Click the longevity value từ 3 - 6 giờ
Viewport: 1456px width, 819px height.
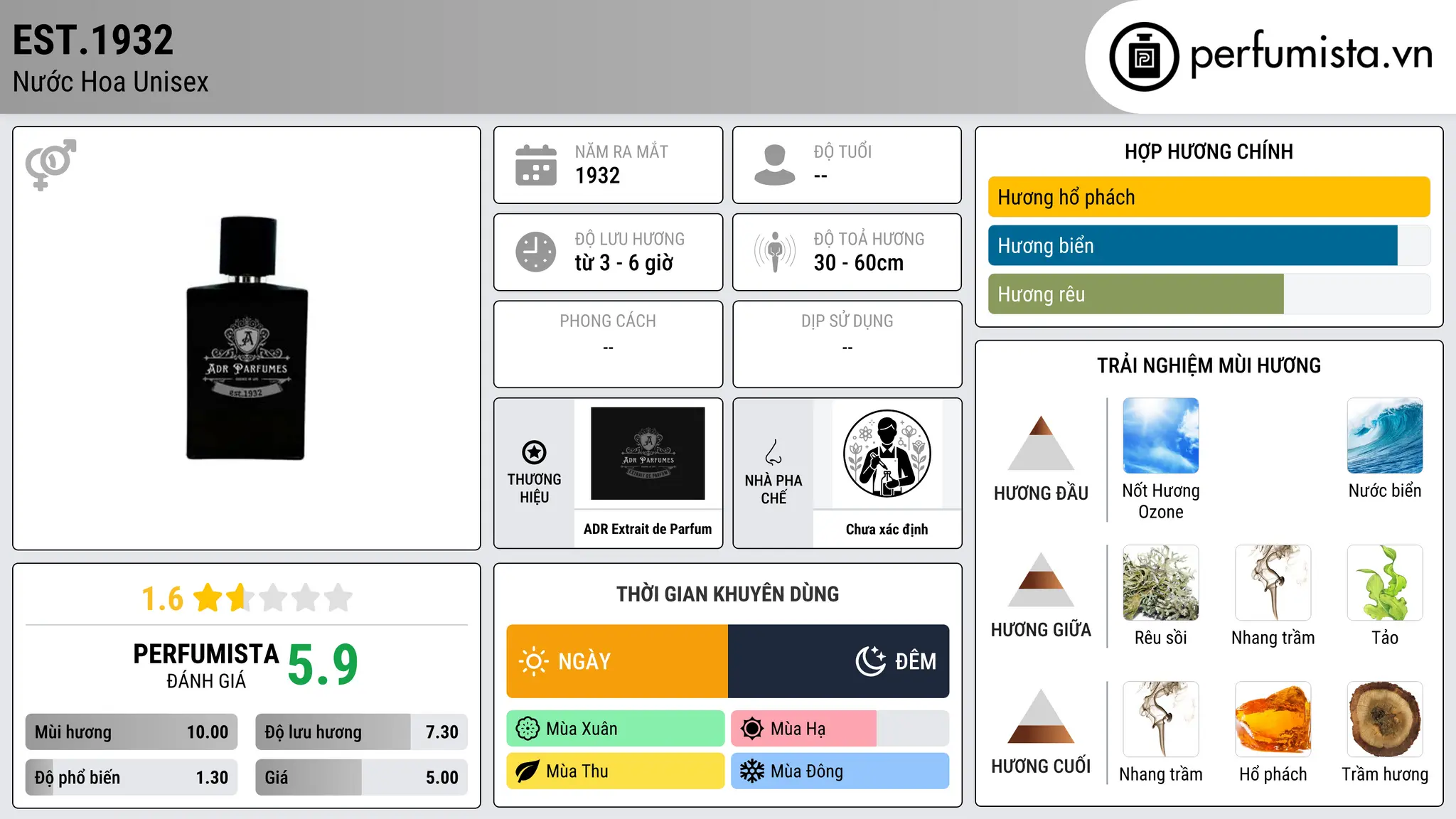624,262
